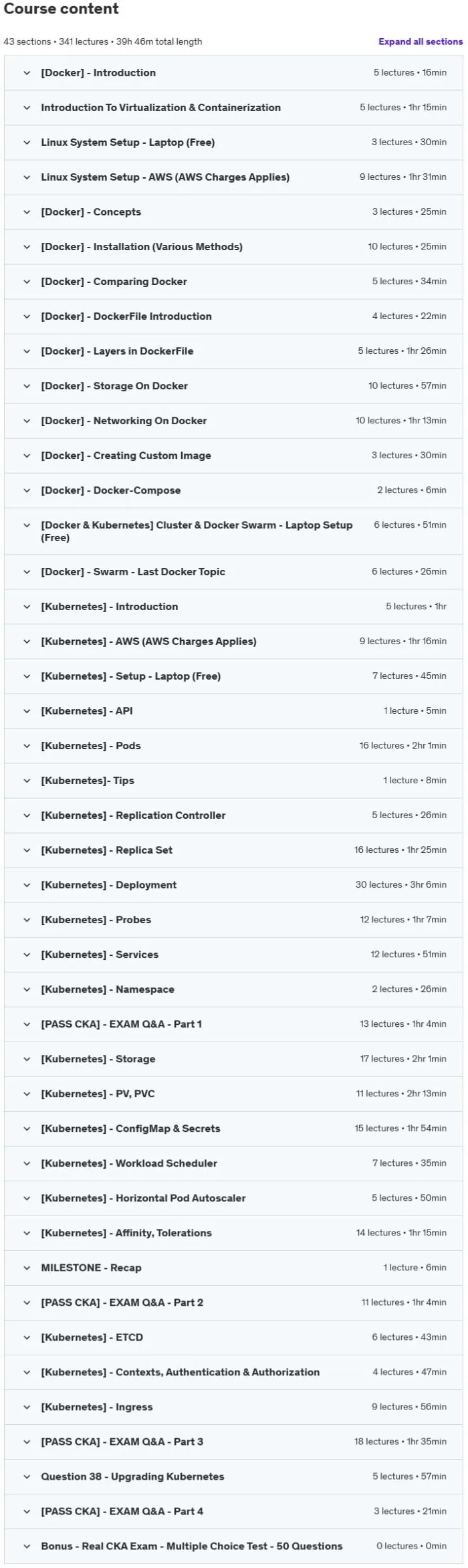This screenshot has width=468, height=1568.
Task: Click chevron icon for [Kubernetes] - Pods
Action: point(27,746)
